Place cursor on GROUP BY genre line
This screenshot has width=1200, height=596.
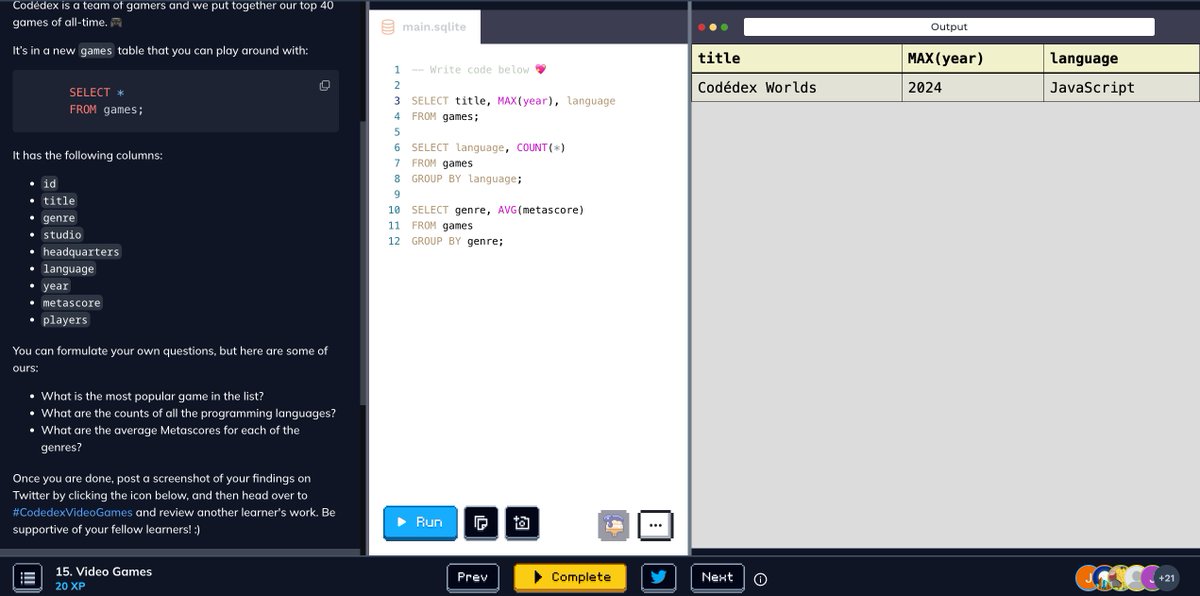457,241
